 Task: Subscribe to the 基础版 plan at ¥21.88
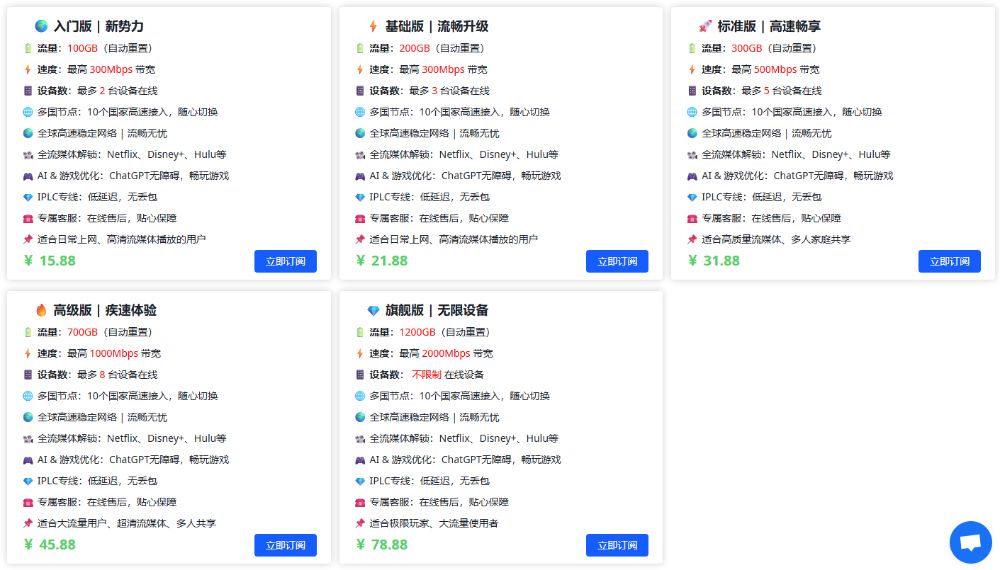617,261
